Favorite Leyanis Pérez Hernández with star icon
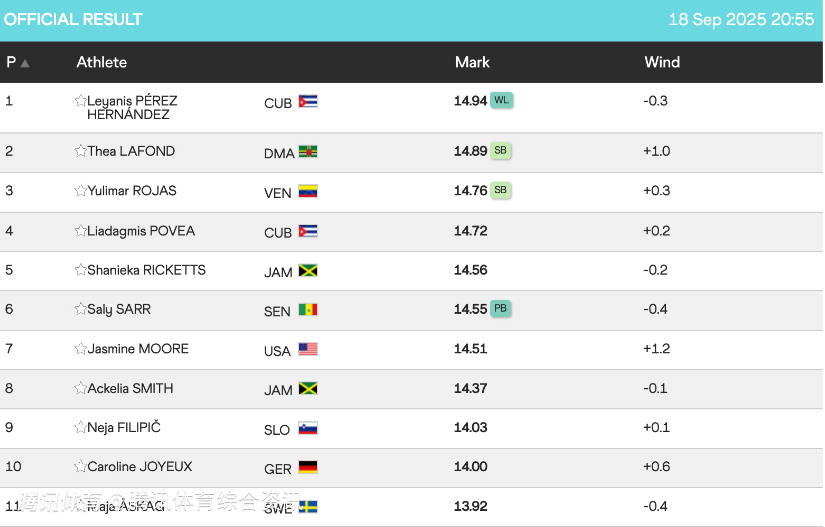 [x=80, y=101]
